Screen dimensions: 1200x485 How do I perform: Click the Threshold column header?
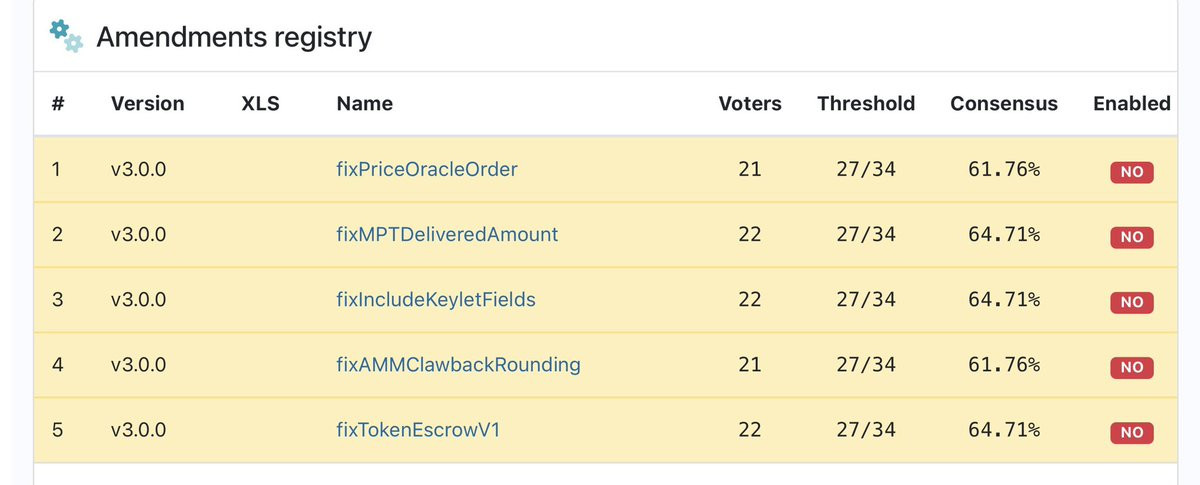866,103
